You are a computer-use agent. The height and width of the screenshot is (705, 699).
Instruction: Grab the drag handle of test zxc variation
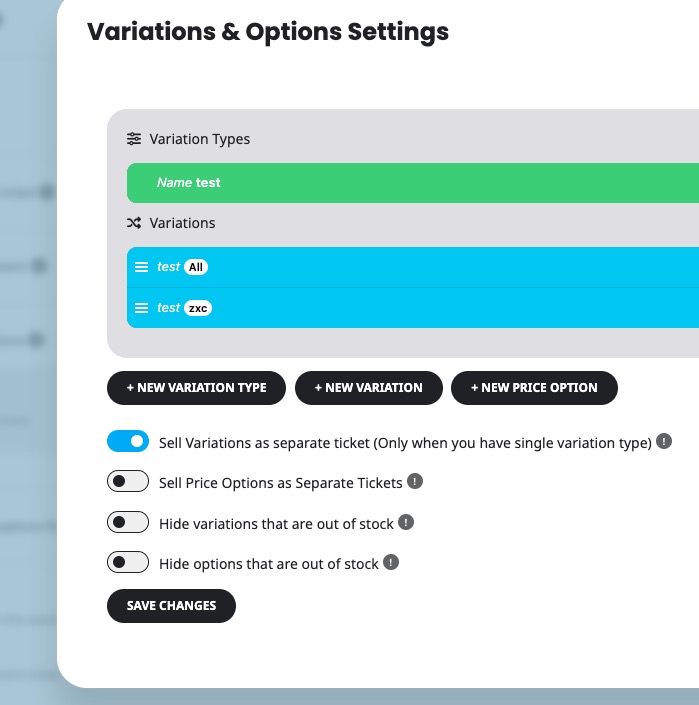[142, 308]
